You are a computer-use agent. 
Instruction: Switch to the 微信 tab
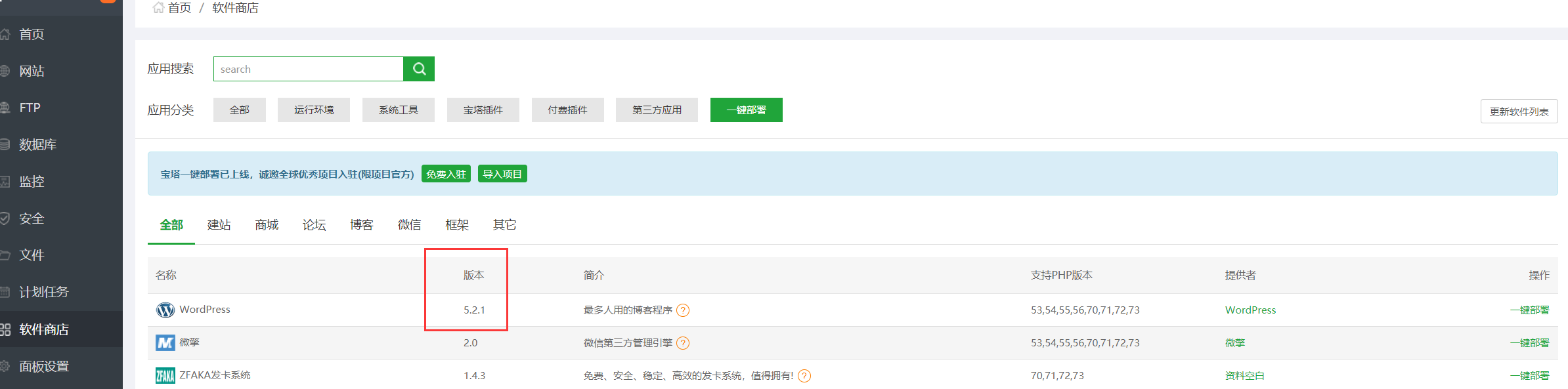pos(410,225)
